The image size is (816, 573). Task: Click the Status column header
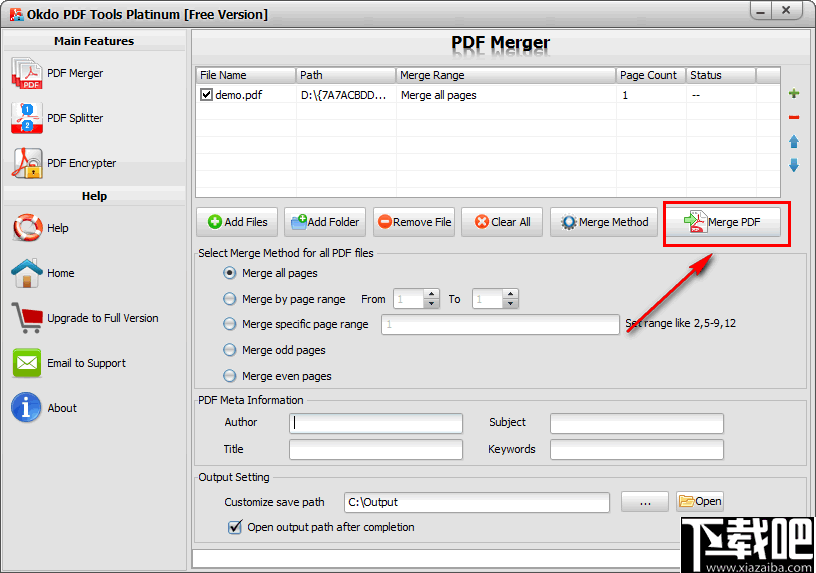721,75
